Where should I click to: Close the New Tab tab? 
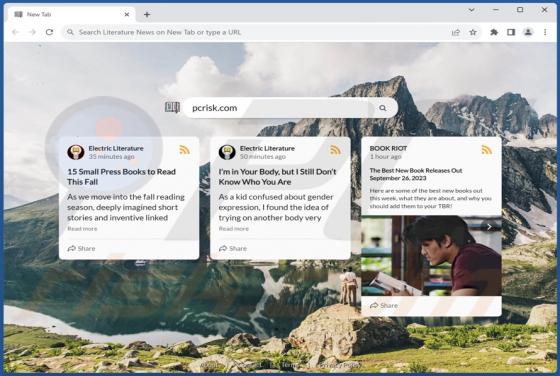pos(127,15)
